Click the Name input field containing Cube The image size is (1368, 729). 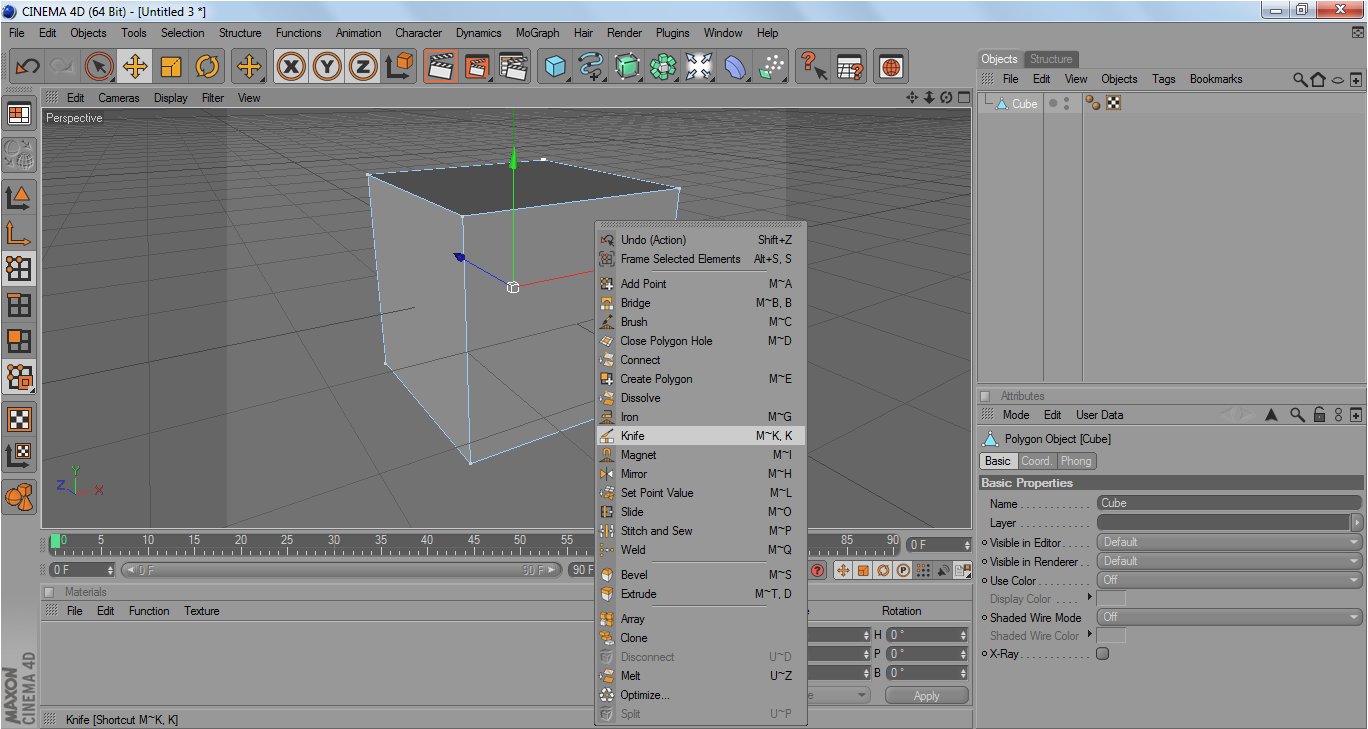coord(1229,503)
